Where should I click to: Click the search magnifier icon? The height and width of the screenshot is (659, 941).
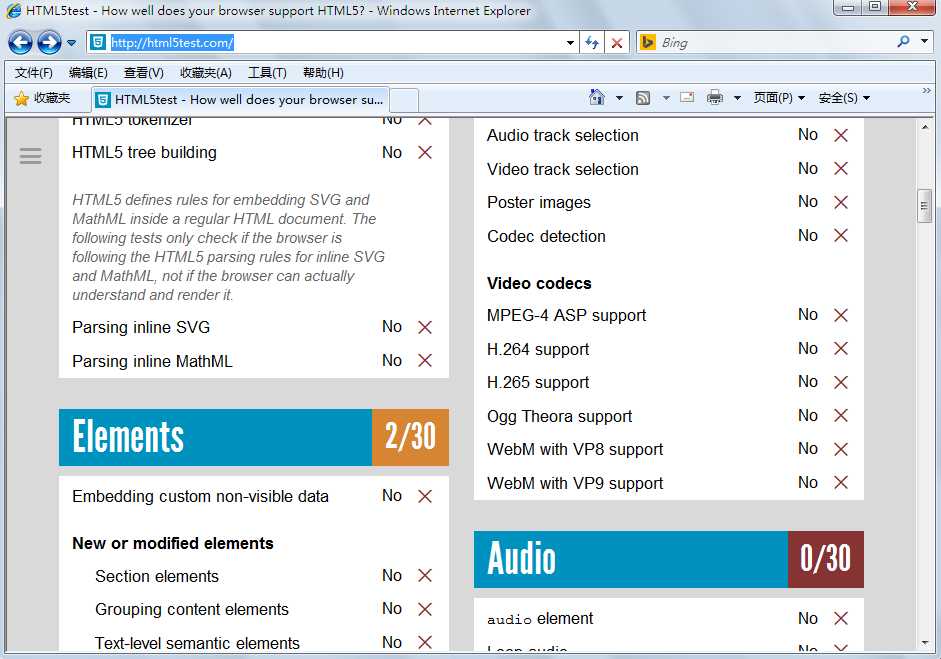(903, 42)
